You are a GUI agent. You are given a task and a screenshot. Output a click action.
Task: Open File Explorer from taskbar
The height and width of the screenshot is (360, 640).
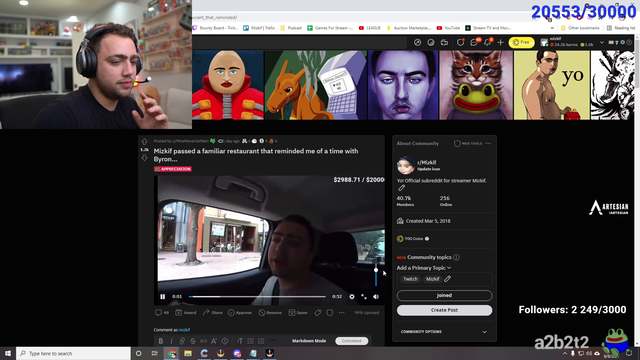[188, 353]
